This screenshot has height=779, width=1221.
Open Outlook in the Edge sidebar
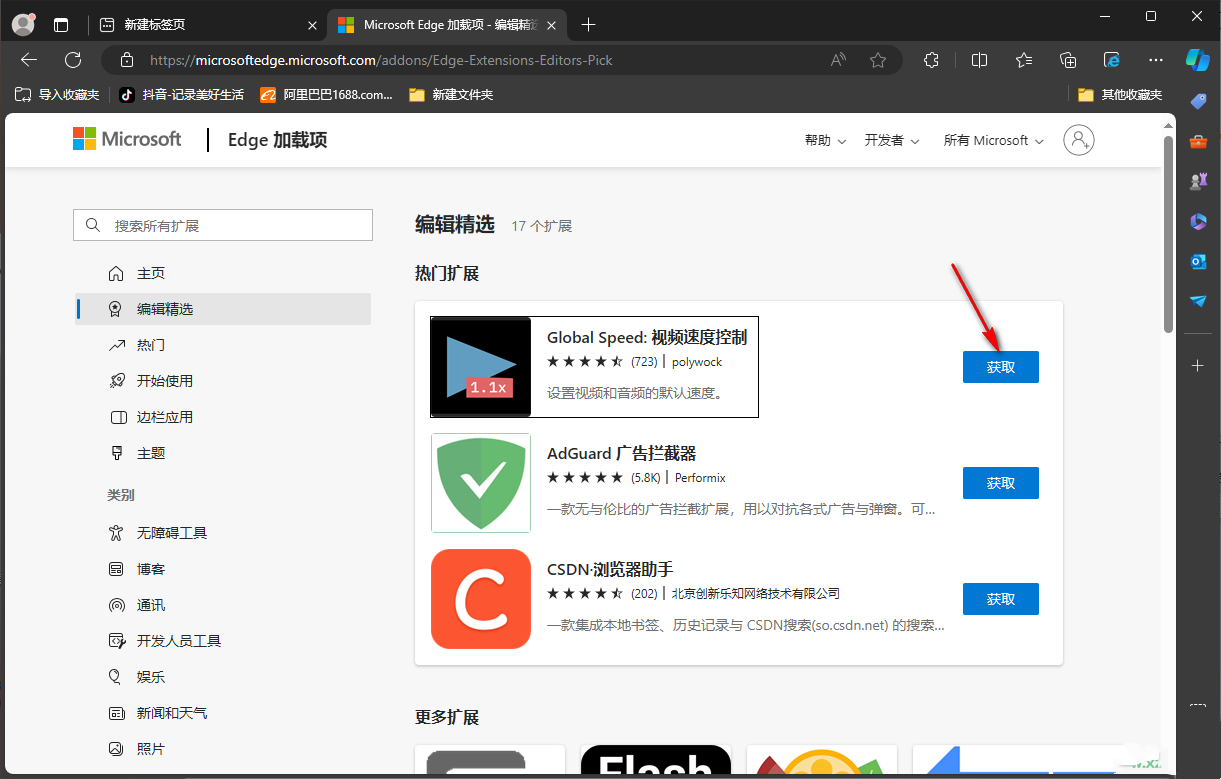click(x=1198, y=262)
